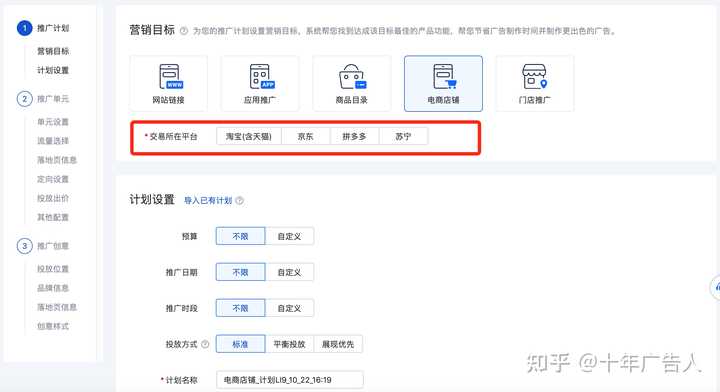Click the 导入已有计划 link
The width and height of the screenshot is (720, 392).
click(x=208, y=201)
